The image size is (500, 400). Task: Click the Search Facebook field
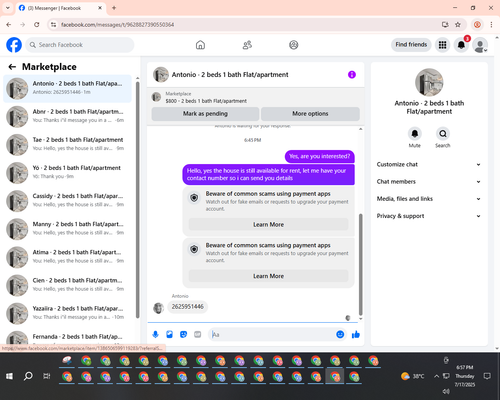tap(80, 45)
